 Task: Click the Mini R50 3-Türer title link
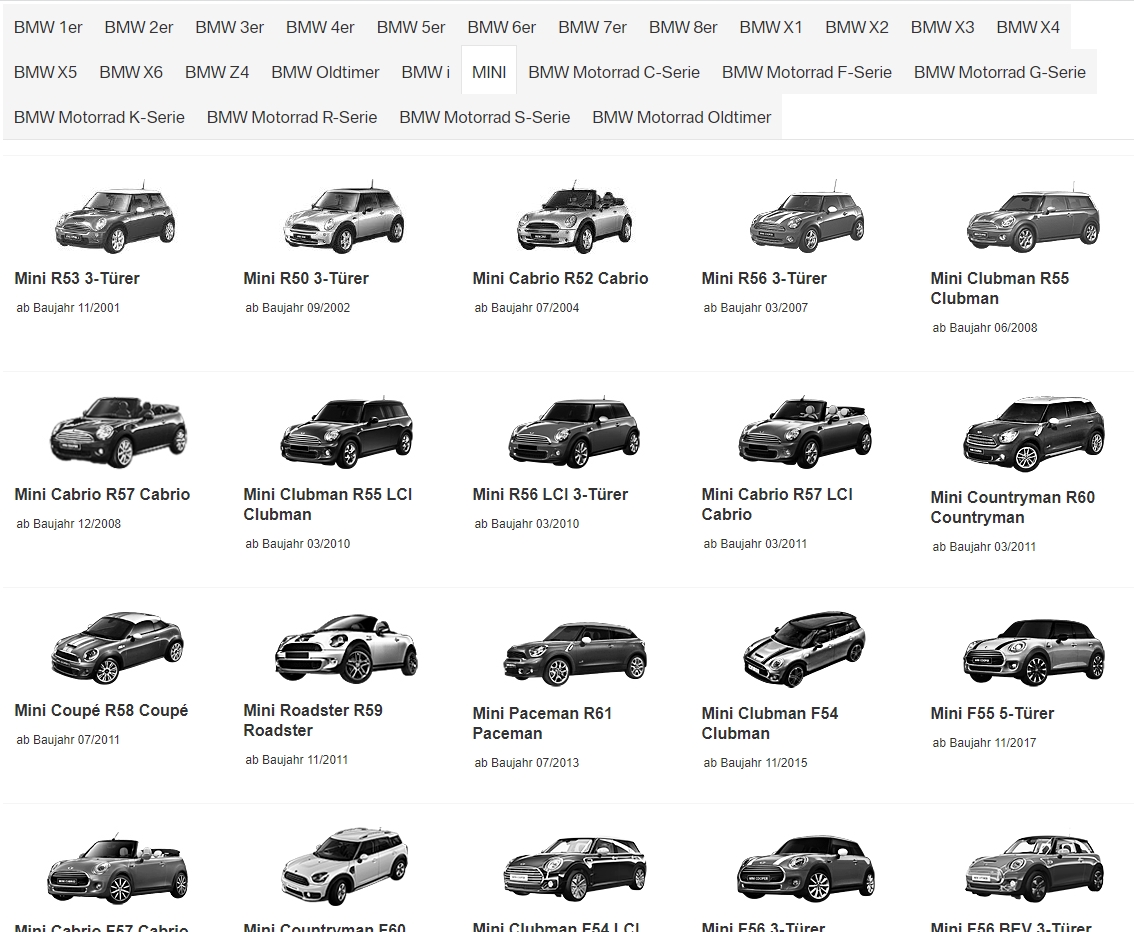coord(306,278)
